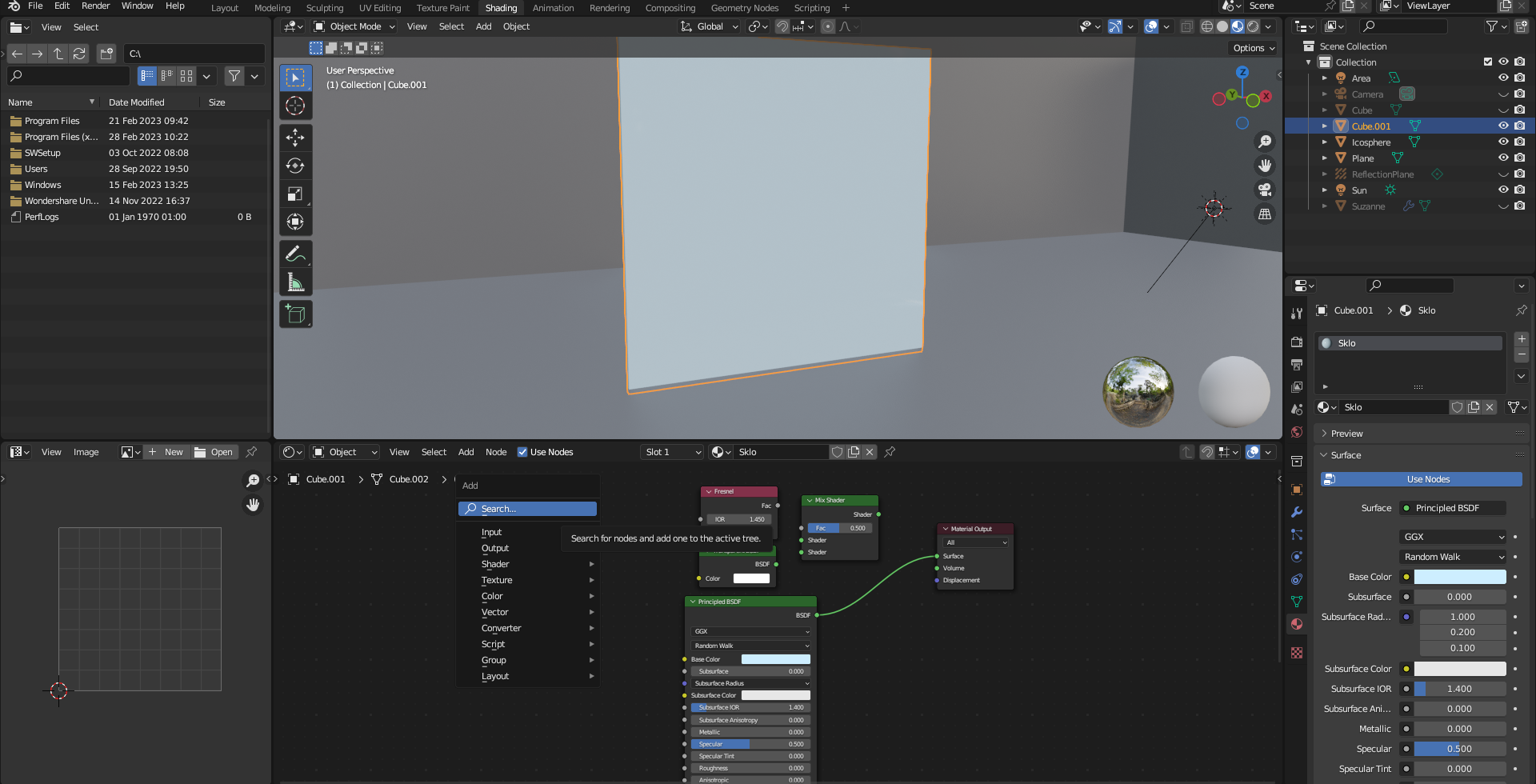Image resolution: width=1536 pixels, height=784 pixels.
Task: Click the Use Nodes button in Surface panel
Action: click(1427, 479)
